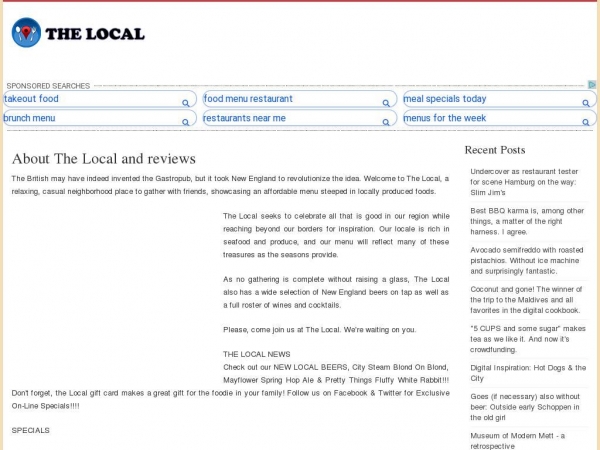This screenshot has height=450, width=600.
Task: Click search icon for menus for the week
Action: click(x=586, y=122)
